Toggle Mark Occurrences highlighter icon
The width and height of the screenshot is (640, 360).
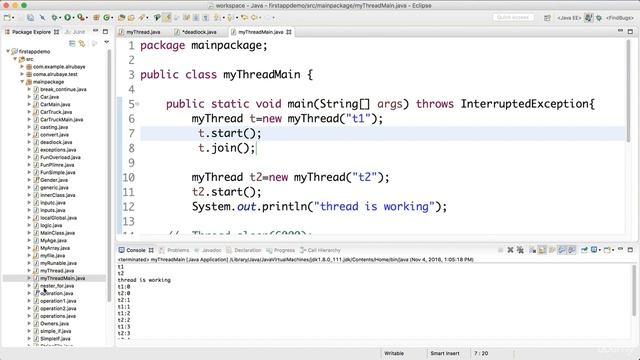point(167,18)
